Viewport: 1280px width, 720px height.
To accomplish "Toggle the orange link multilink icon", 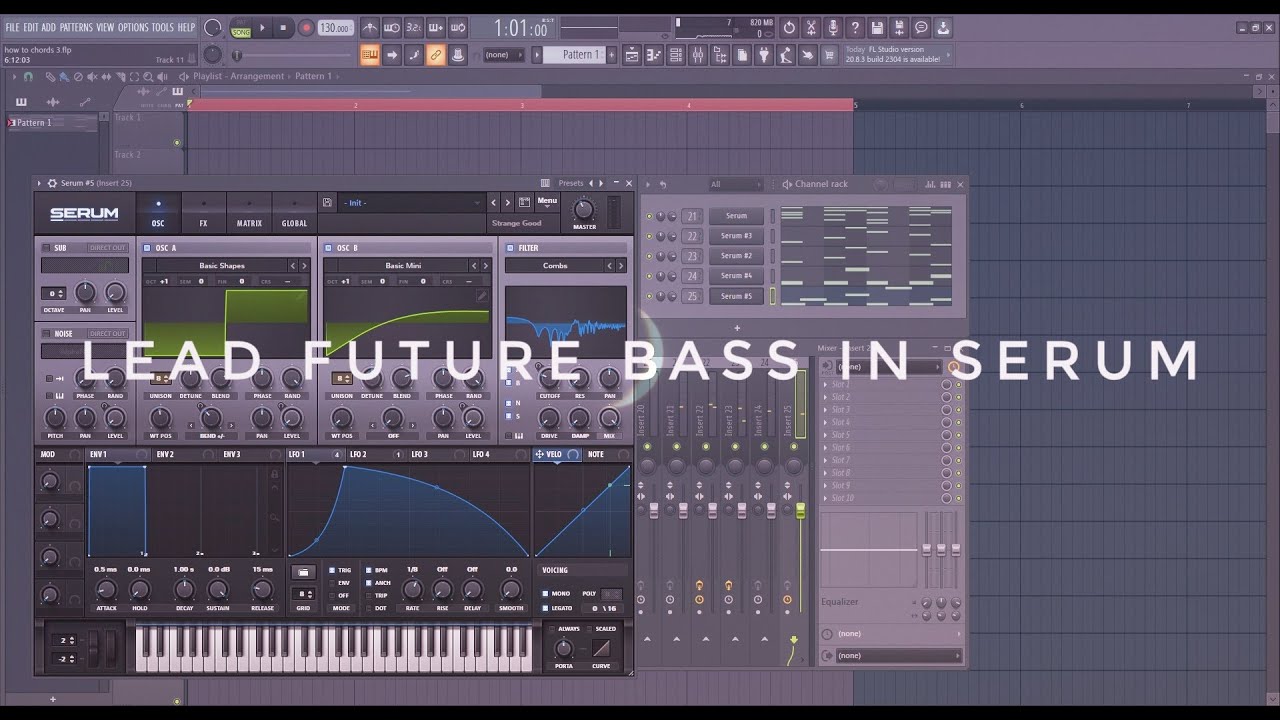I will (x=436, y=55).
